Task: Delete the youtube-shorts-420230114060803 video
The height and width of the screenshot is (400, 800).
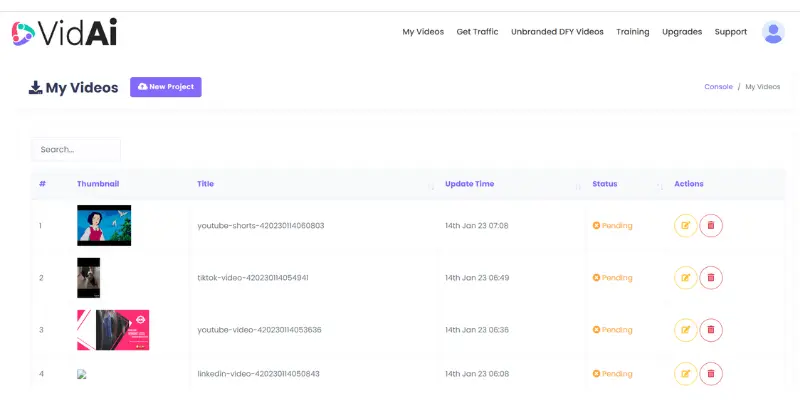Action: (x=711, y=226)
